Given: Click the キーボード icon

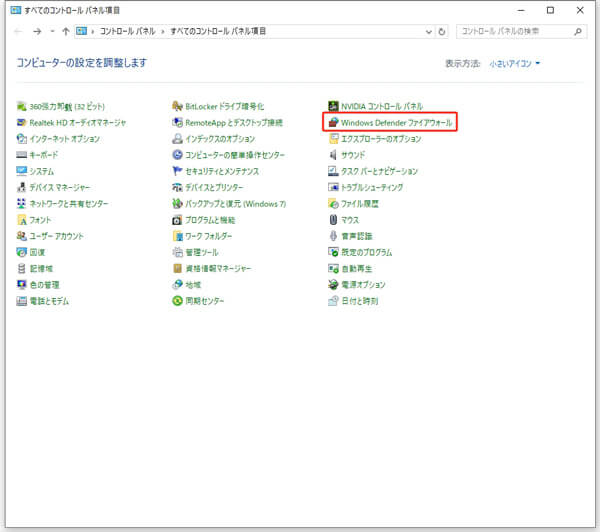Looking at the screenshot, I should coord(21,155).
